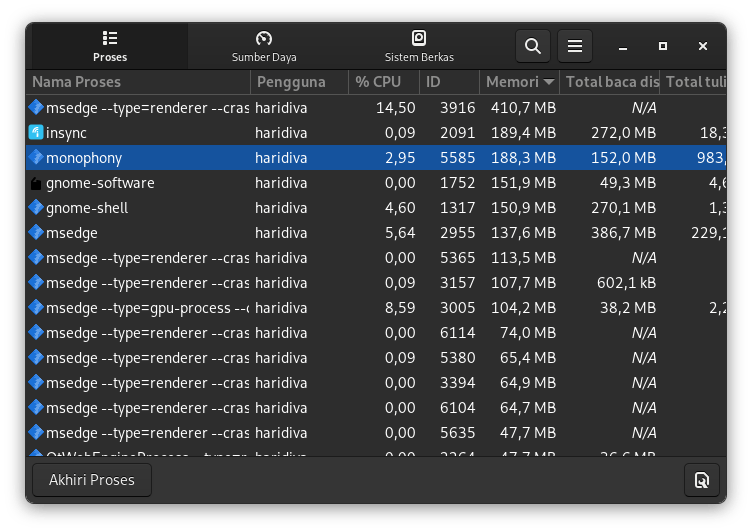This screenshot has width=752, height=532.
Task: Click the process properties icon at bottom right
Action: coord(702,480)
